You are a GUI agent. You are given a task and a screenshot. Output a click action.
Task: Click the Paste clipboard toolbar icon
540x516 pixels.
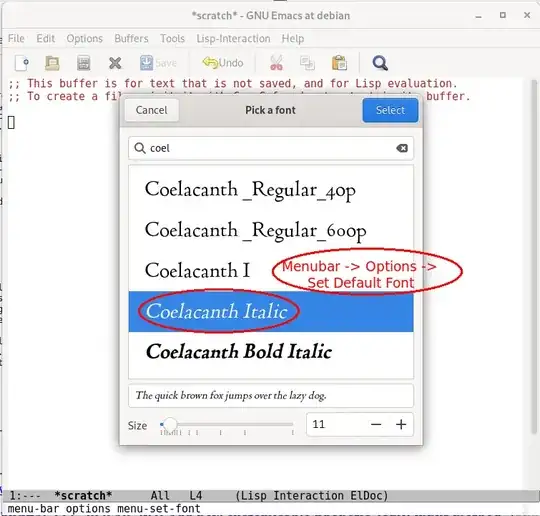[339, 63]
